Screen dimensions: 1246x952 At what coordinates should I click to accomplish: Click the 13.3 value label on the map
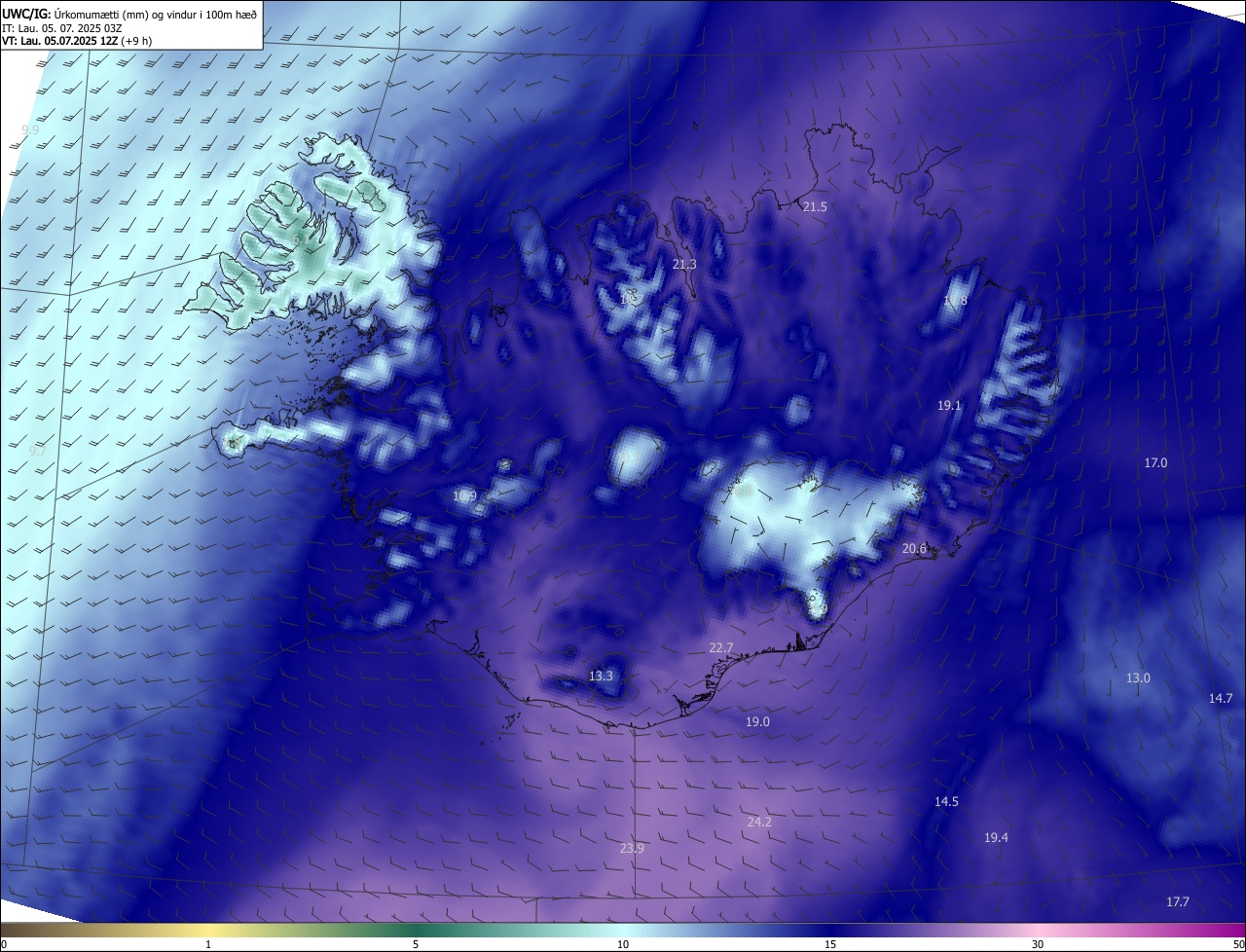tap(602, 677)
